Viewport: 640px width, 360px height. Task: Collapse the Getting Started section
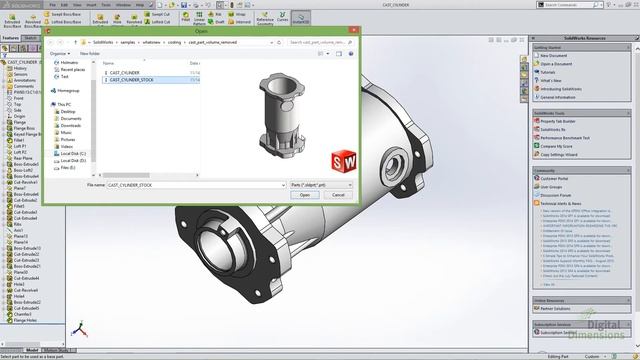(x=628, y=47)
